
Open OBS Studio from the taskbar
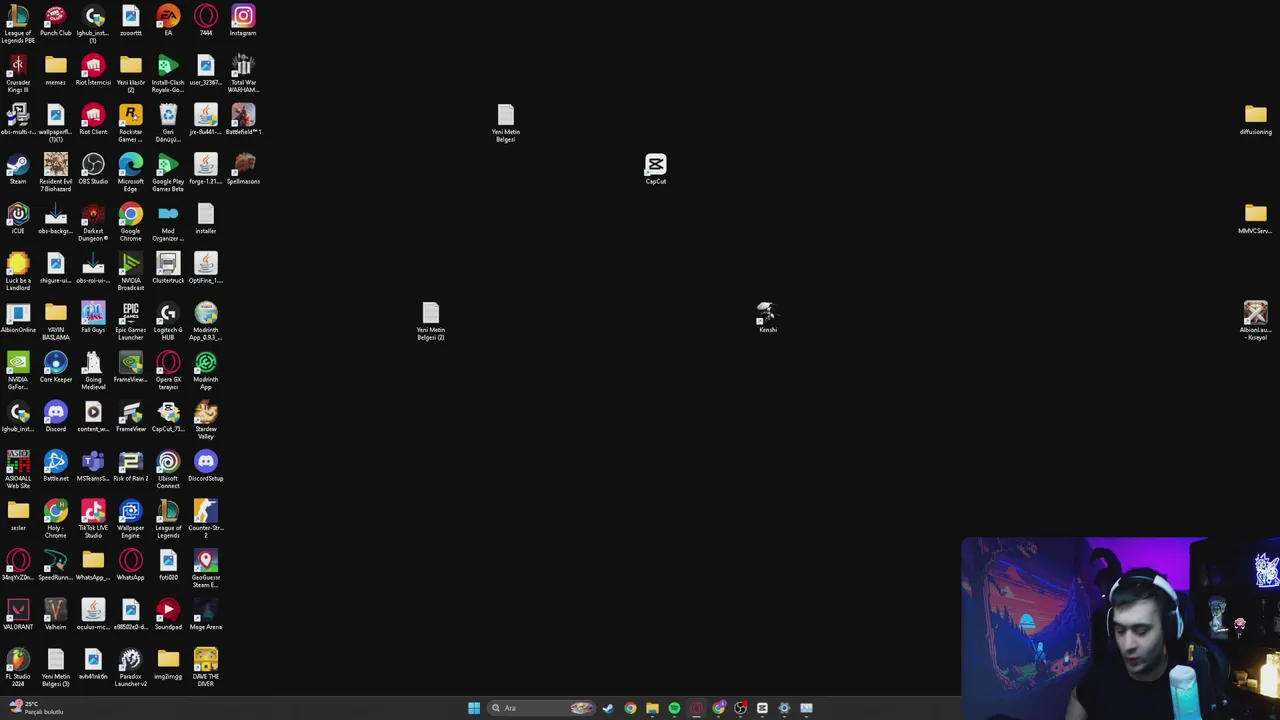740,708
